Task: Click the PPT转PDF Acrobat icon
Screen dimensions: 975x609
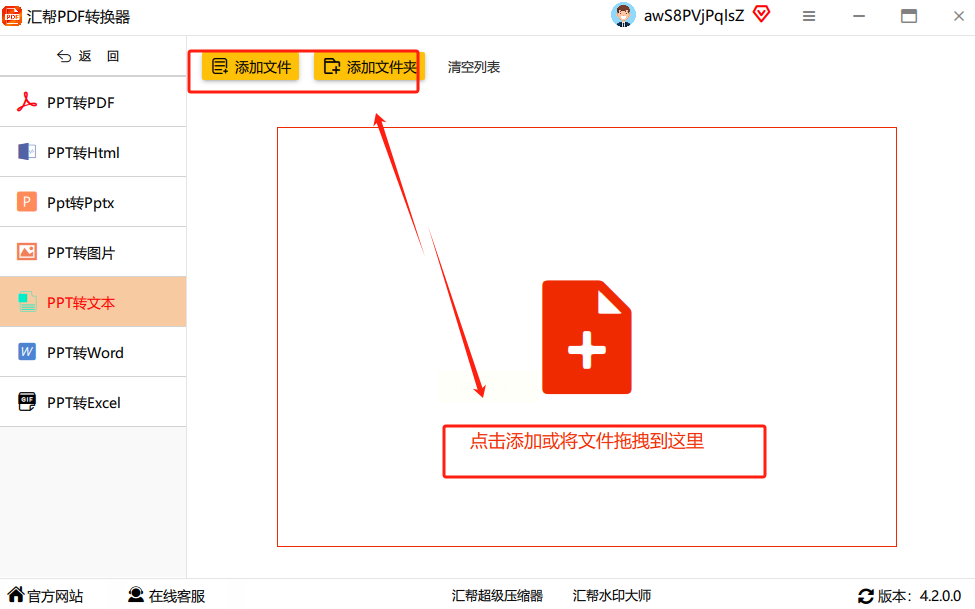Action: pos(27,102)
